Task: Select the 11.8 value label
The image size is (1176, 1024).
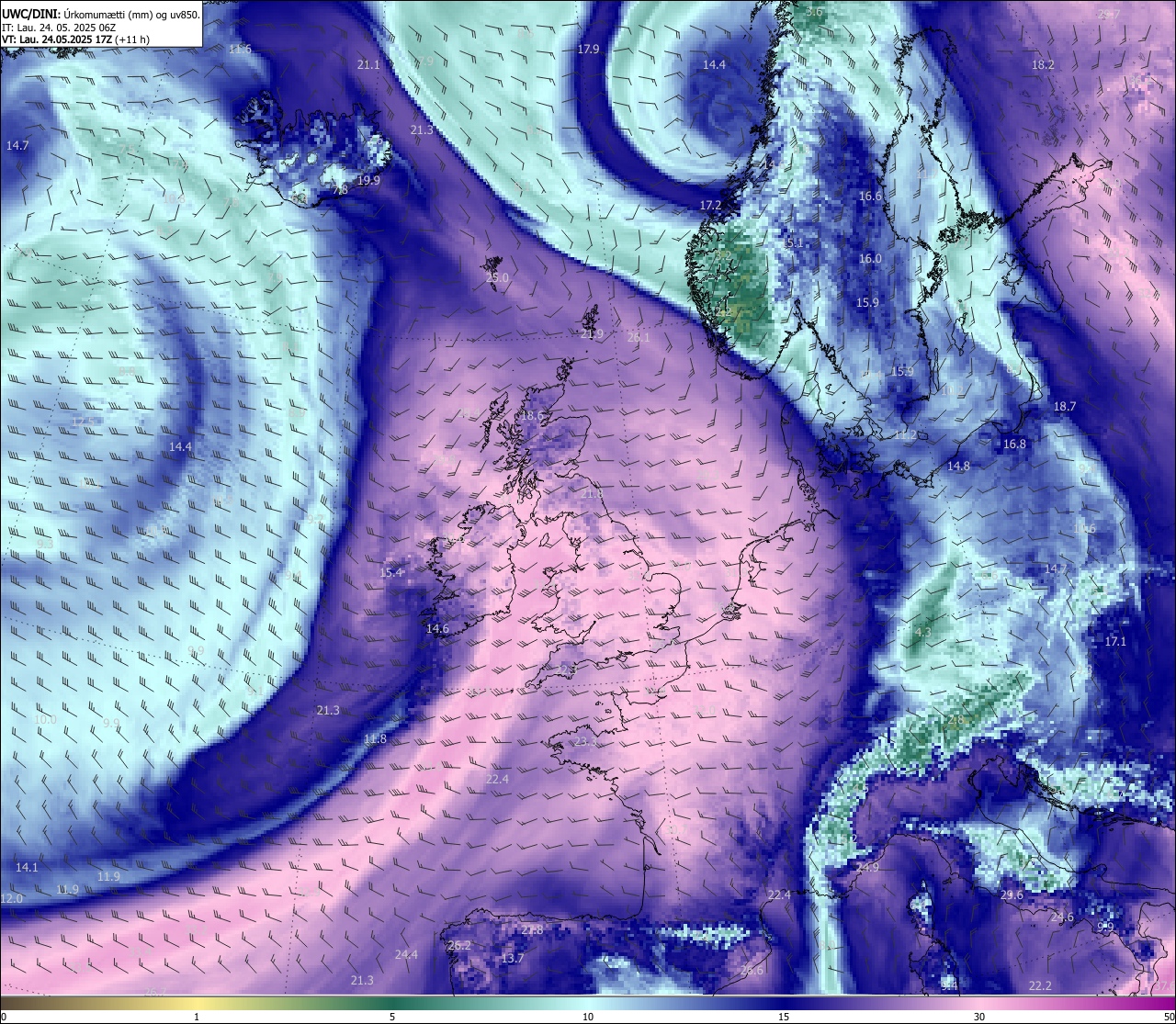Action: point(375,738)
